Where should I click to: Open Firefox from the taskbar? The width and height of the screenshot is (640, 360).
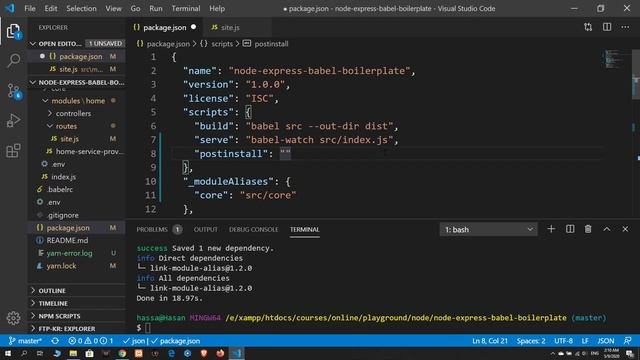click(x=220, y=353)
